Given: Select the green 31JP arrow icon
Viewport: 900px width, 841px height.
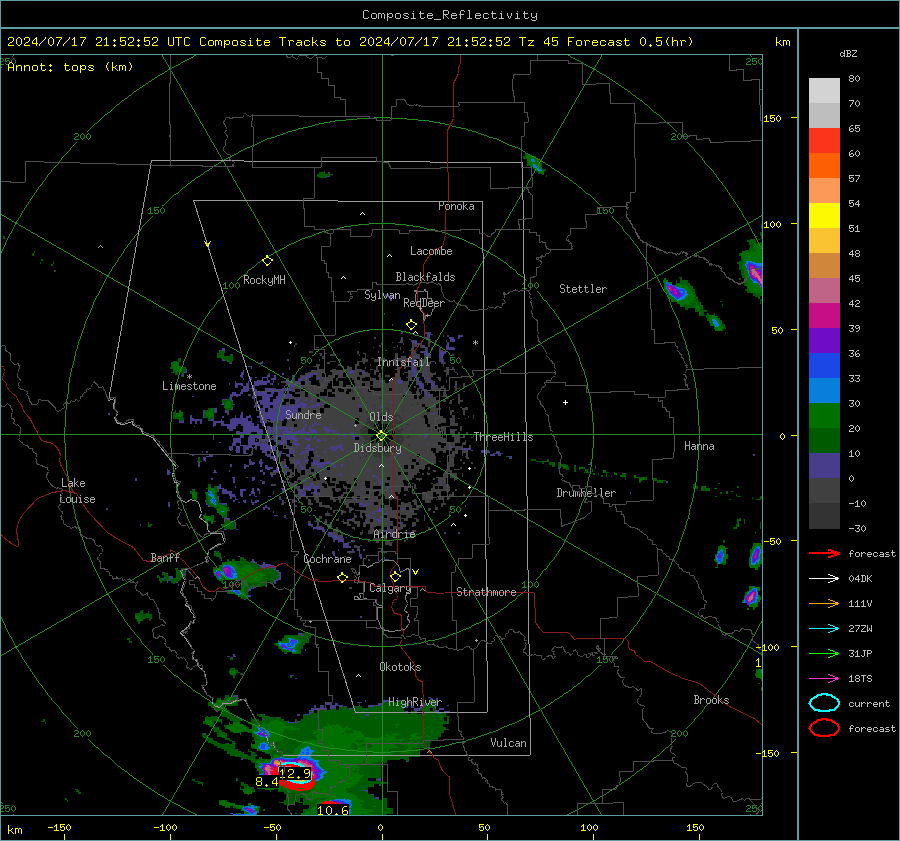Looking at the screenshot, I should click(824, 653).
